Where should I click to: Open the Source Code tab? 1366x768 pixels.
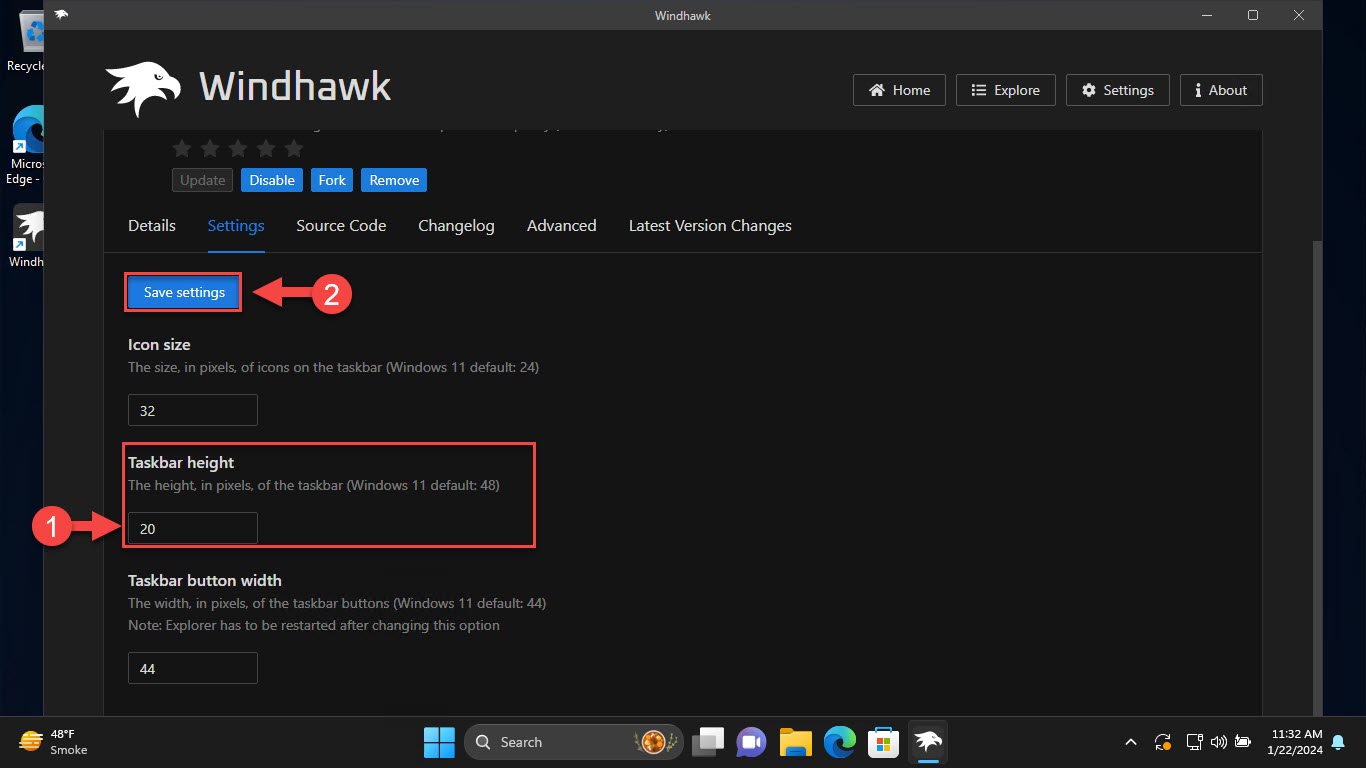tap(341, 226)
